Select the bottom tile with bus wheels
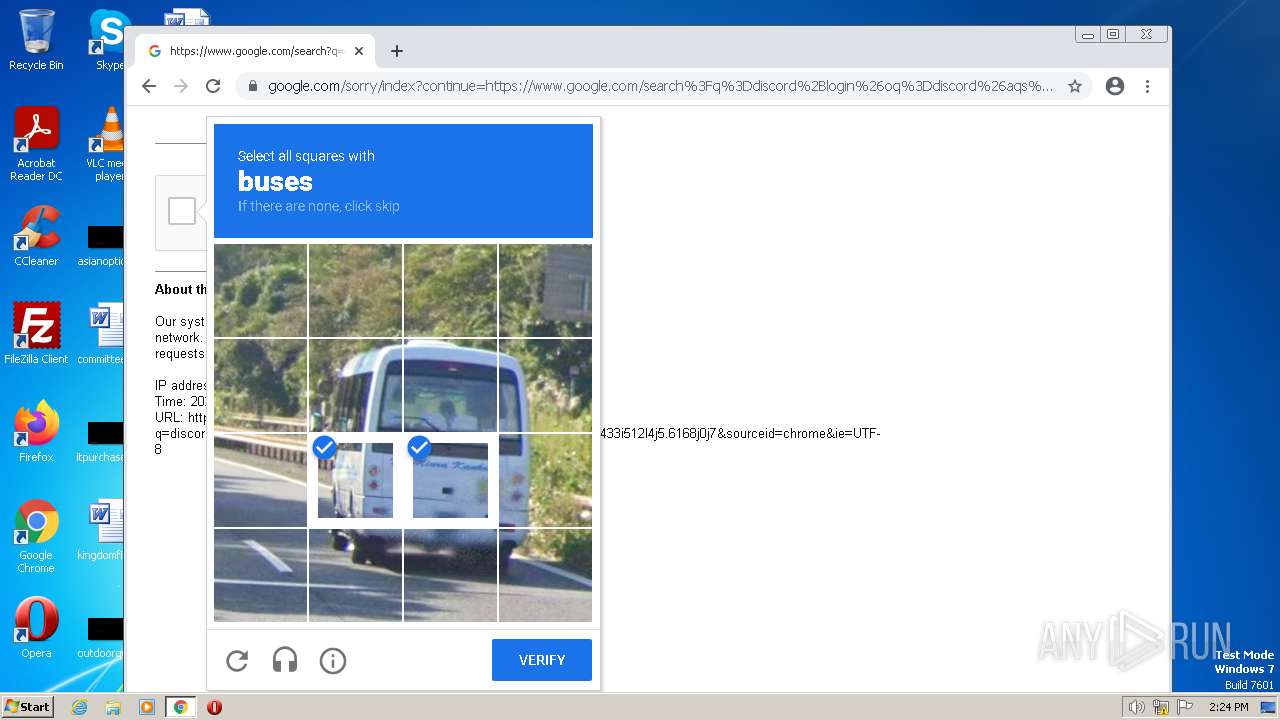 click(x=355, y=575)
